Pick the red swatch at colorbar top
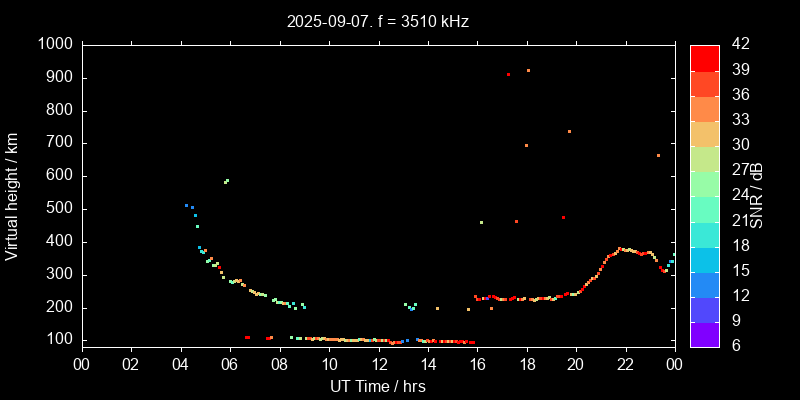 pyautogui.click(x=704, y=57)
